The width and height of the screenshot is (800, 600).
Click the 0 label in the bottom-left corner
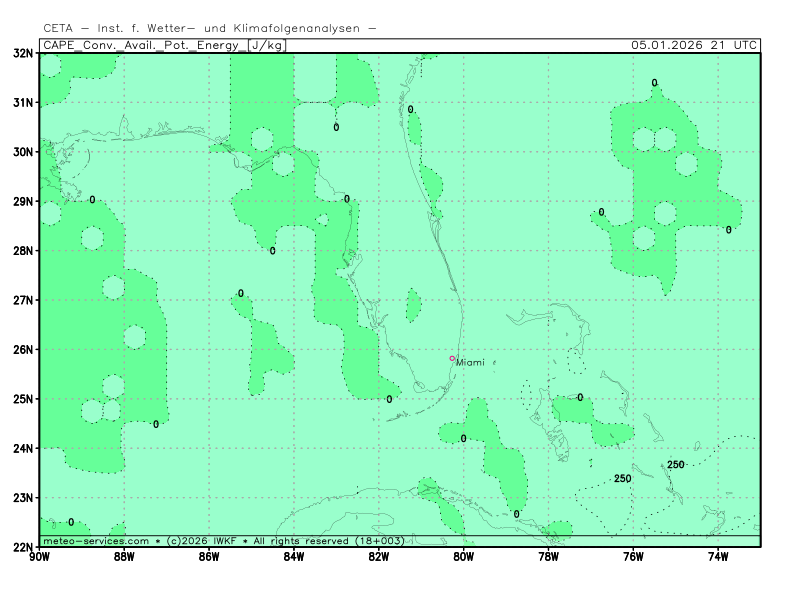[71, 522]
